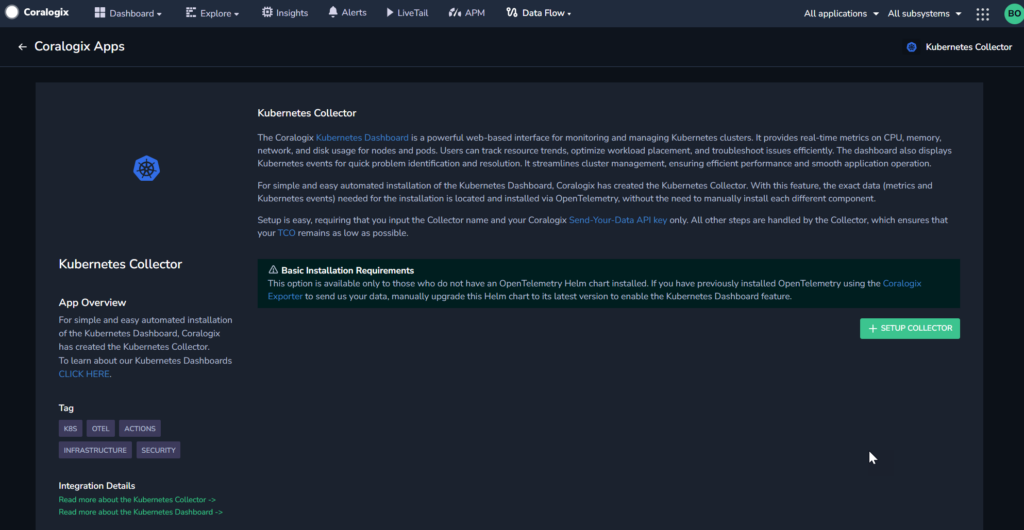This screenshot has width=1024, height=530.
Task: Click the APM gauge icon
Action: tap(455, 12)
